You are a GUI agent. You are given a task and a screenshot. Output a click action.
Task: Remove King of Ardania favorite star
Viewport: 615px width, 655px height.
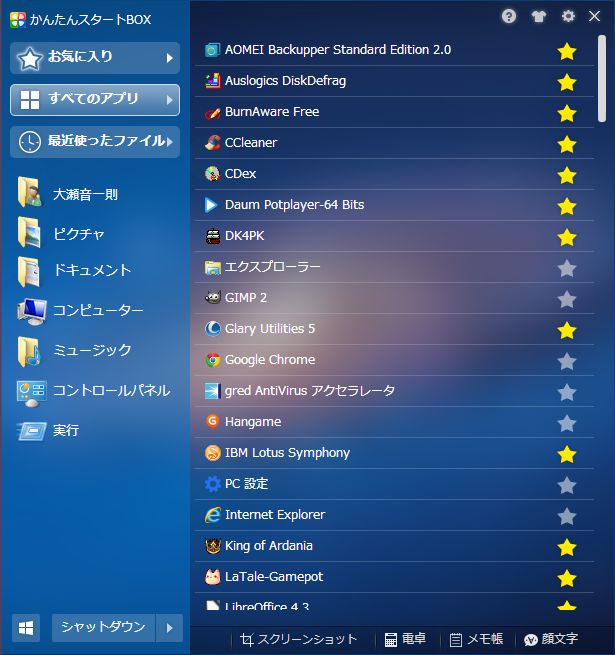(567, 547)
